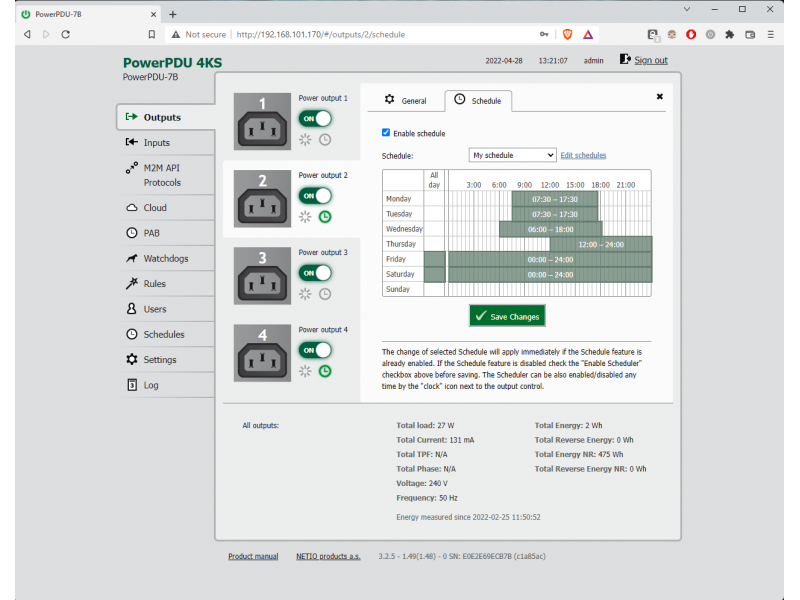The height and width of the screenshot is (600, 800).
Task: Toggle Power output 2 ON switch
Action: click(315, 195)
